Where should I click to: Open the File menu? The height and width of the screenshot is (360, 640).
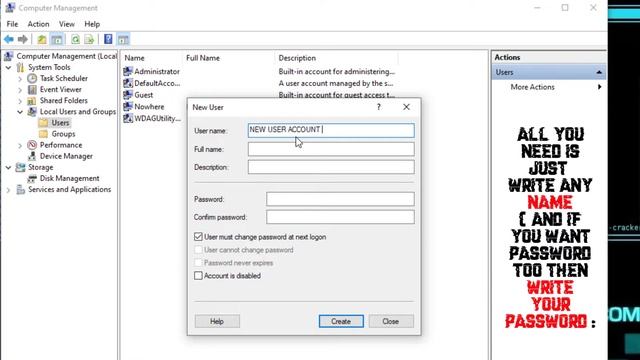coord(12,24)
